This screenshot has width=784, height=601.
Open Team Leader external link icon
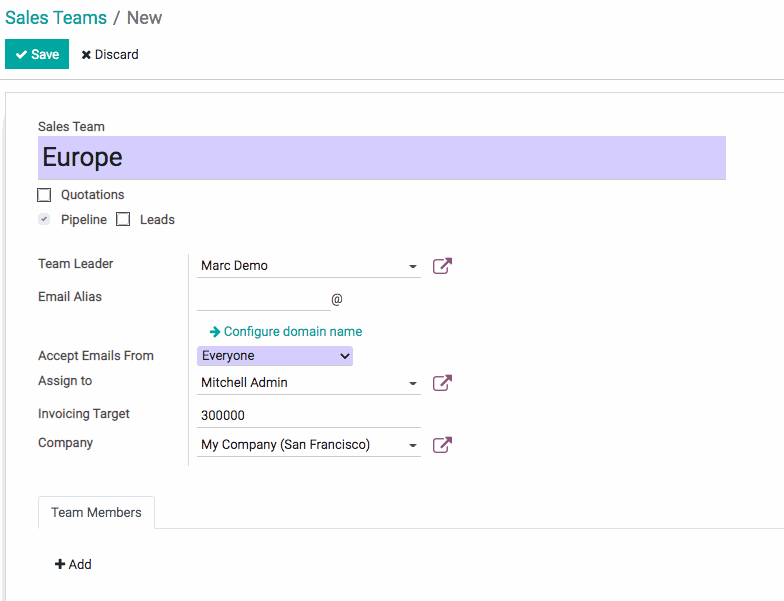click(442, 266)
